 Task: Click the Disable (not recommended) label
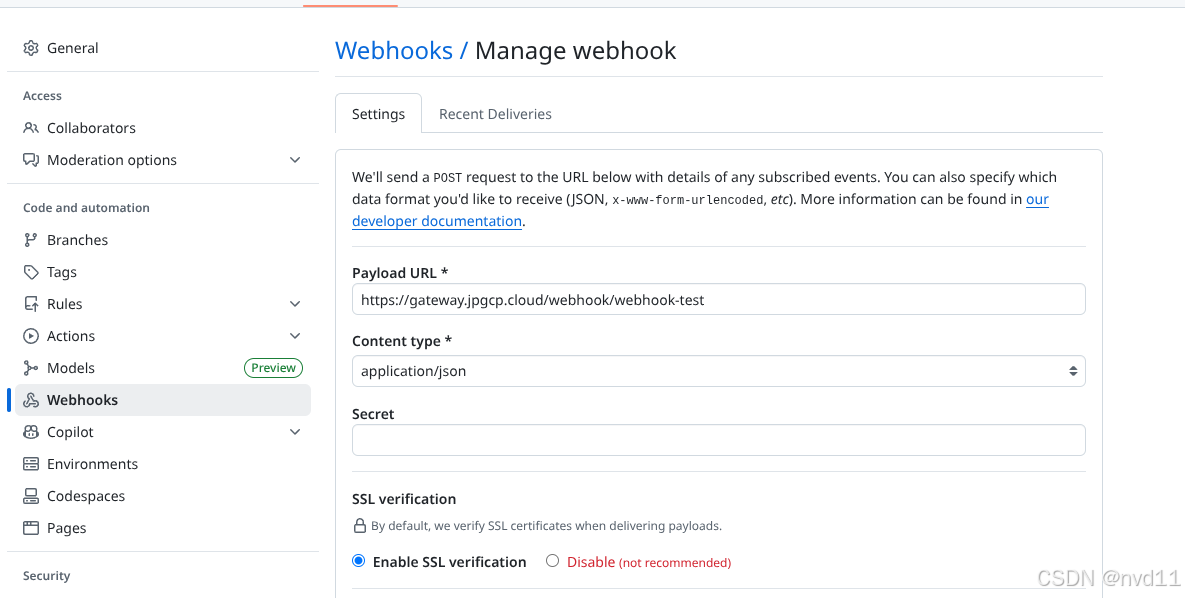(x=648, y=562)
